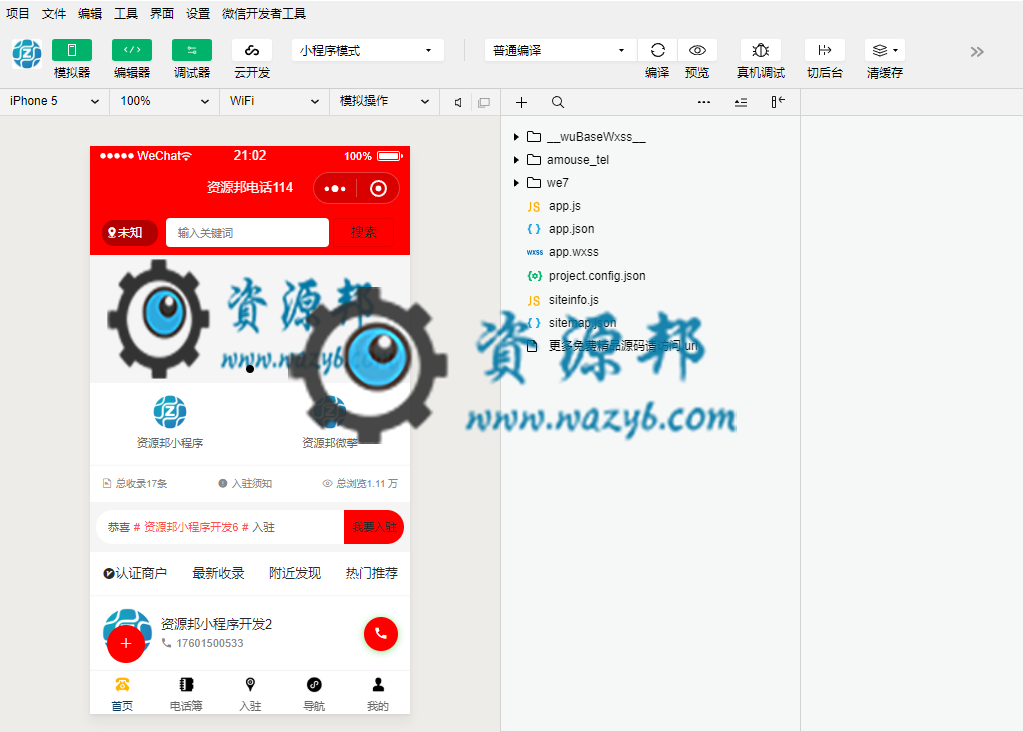Click the 资源邦小程序开发2 listing title
The image size is (1023, 732).
click(217, 624)
